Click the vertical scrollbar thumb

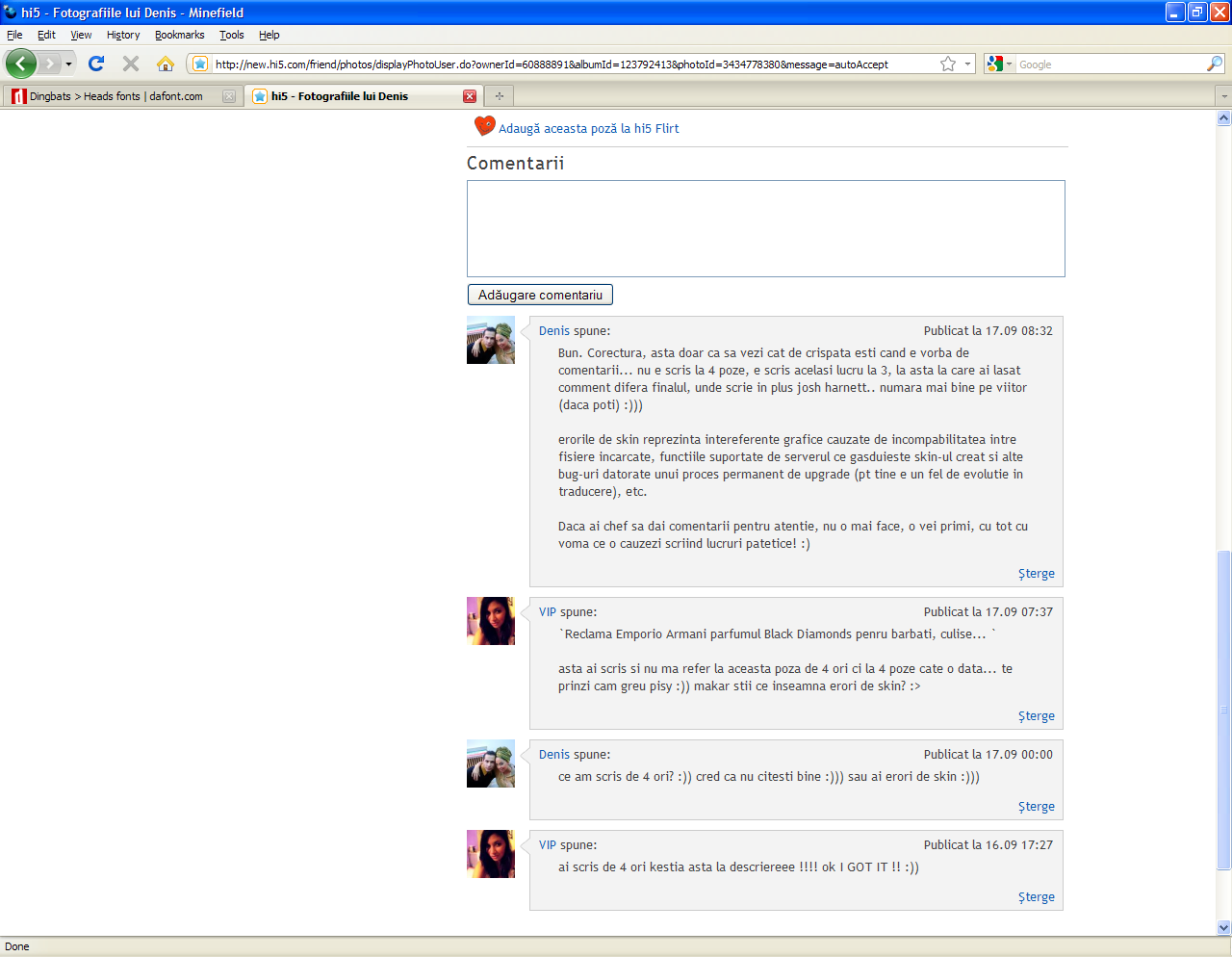(x=1224, y=710)
